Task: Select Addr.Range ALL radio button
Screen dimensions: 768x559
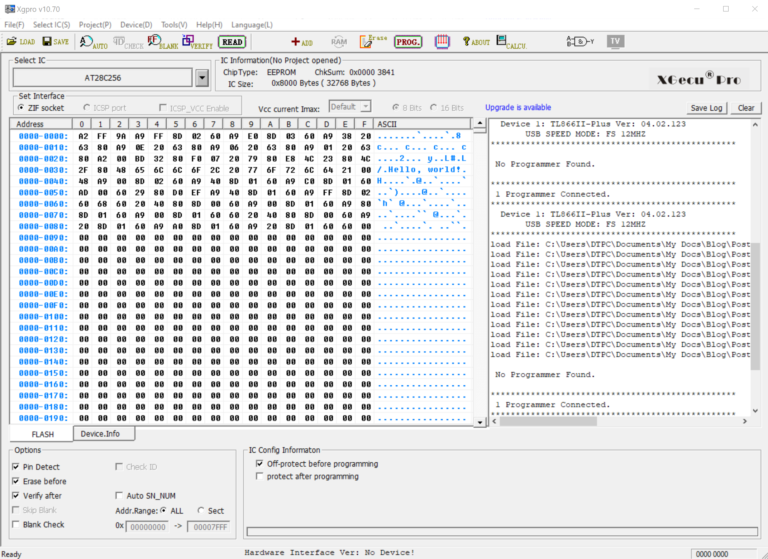Action: point(163,510)
